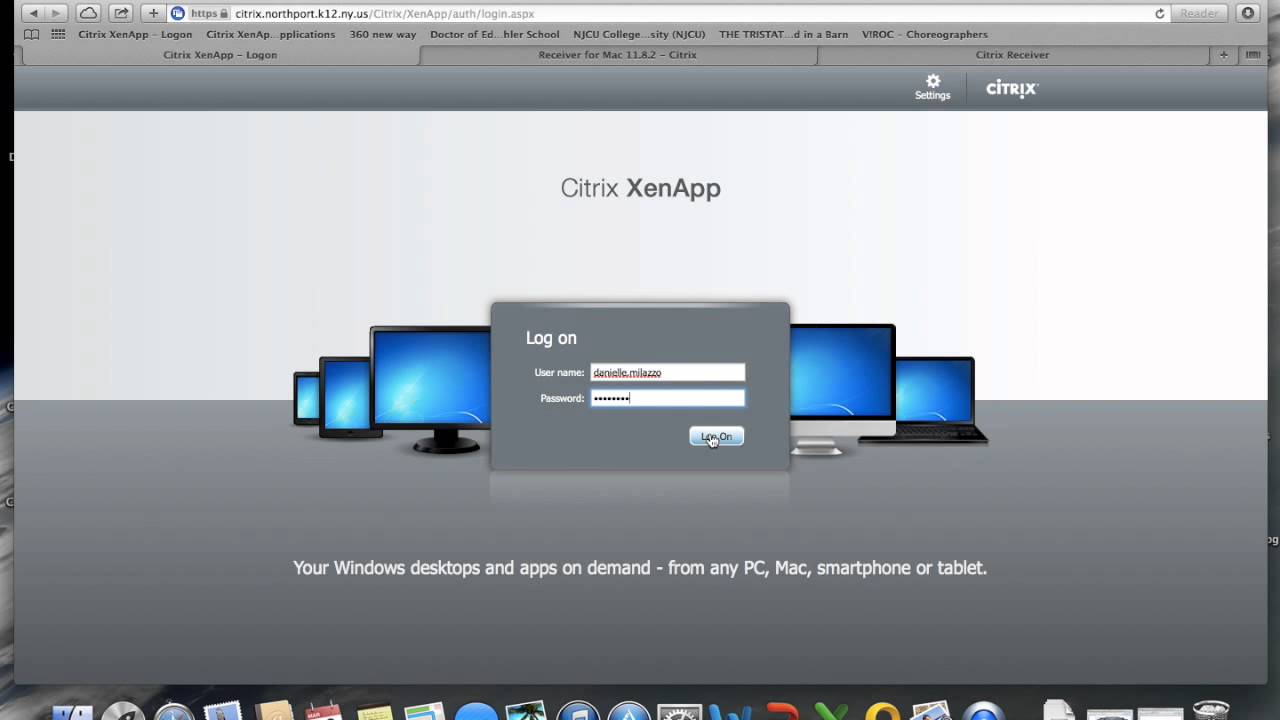Click the Password input field
Image resolution: width=1280 pixels, height=720 pixels.
(x=667, y=398)
